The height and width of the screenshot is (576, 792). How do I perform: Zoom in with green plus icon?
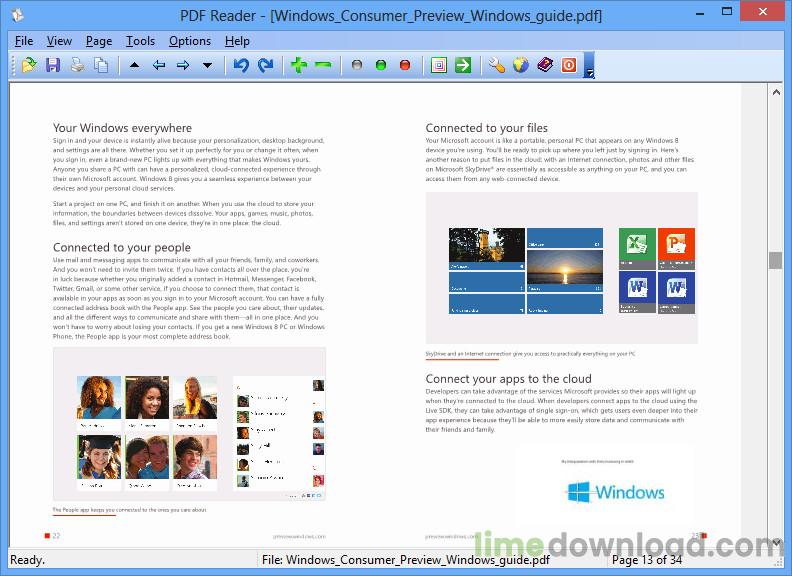(x=299, y=65)
